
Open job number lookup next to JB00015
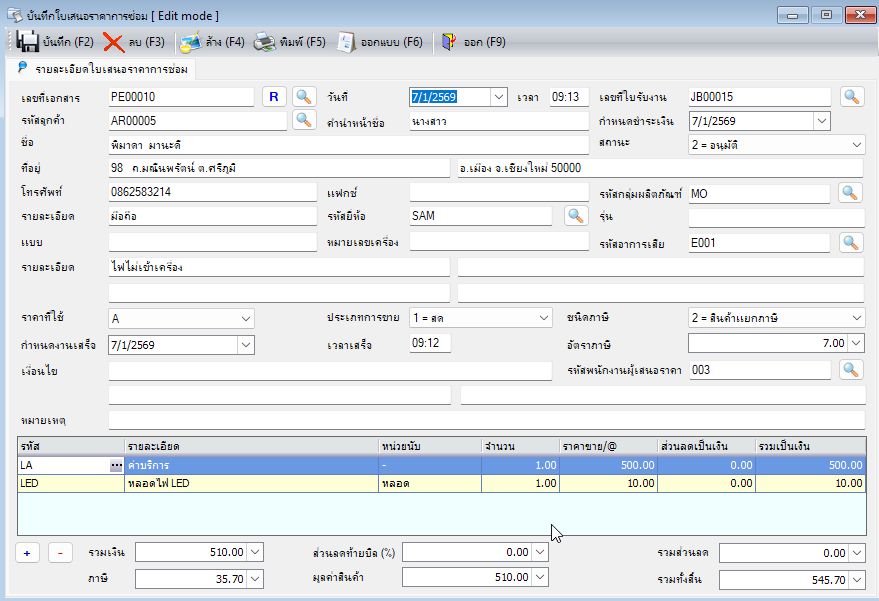click(852, 96)
